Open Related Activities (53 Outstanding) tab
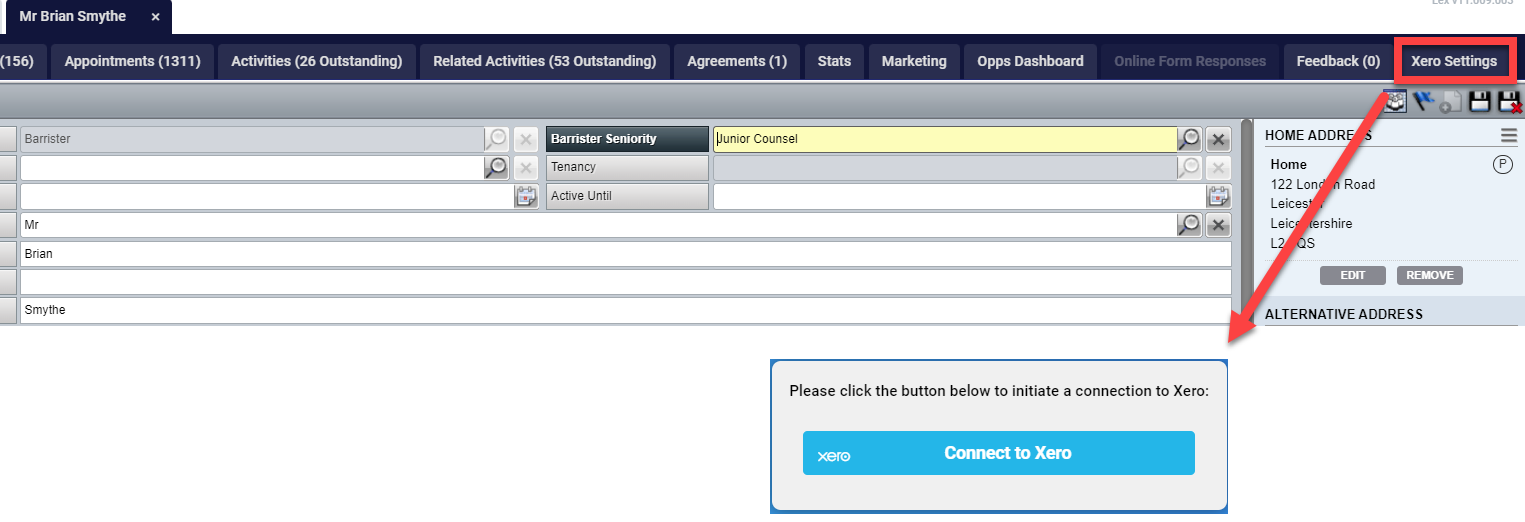The height and width of the screenshot is (522, 1525). [x=544, y=61]
